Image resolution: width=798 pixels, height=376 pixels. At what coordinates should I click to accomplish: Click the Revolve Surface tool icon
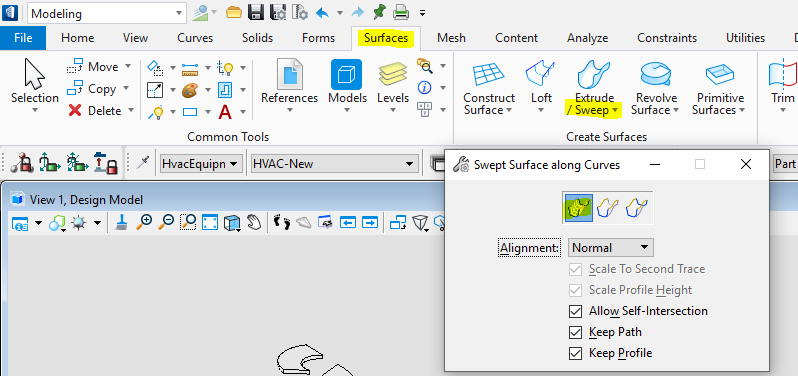coord(655,74)
